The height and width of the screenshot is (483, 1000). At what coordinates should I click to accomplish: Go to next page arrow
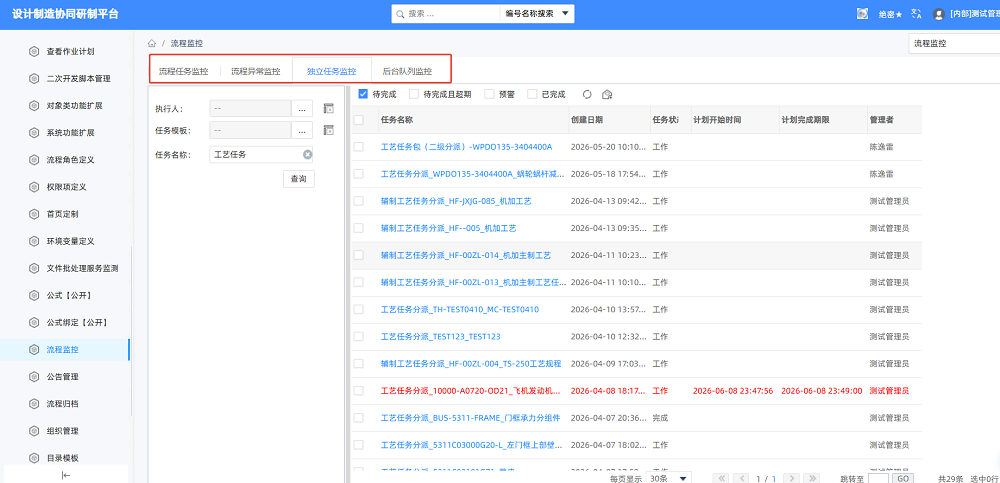pyautogui.click(x=791, y=478)
